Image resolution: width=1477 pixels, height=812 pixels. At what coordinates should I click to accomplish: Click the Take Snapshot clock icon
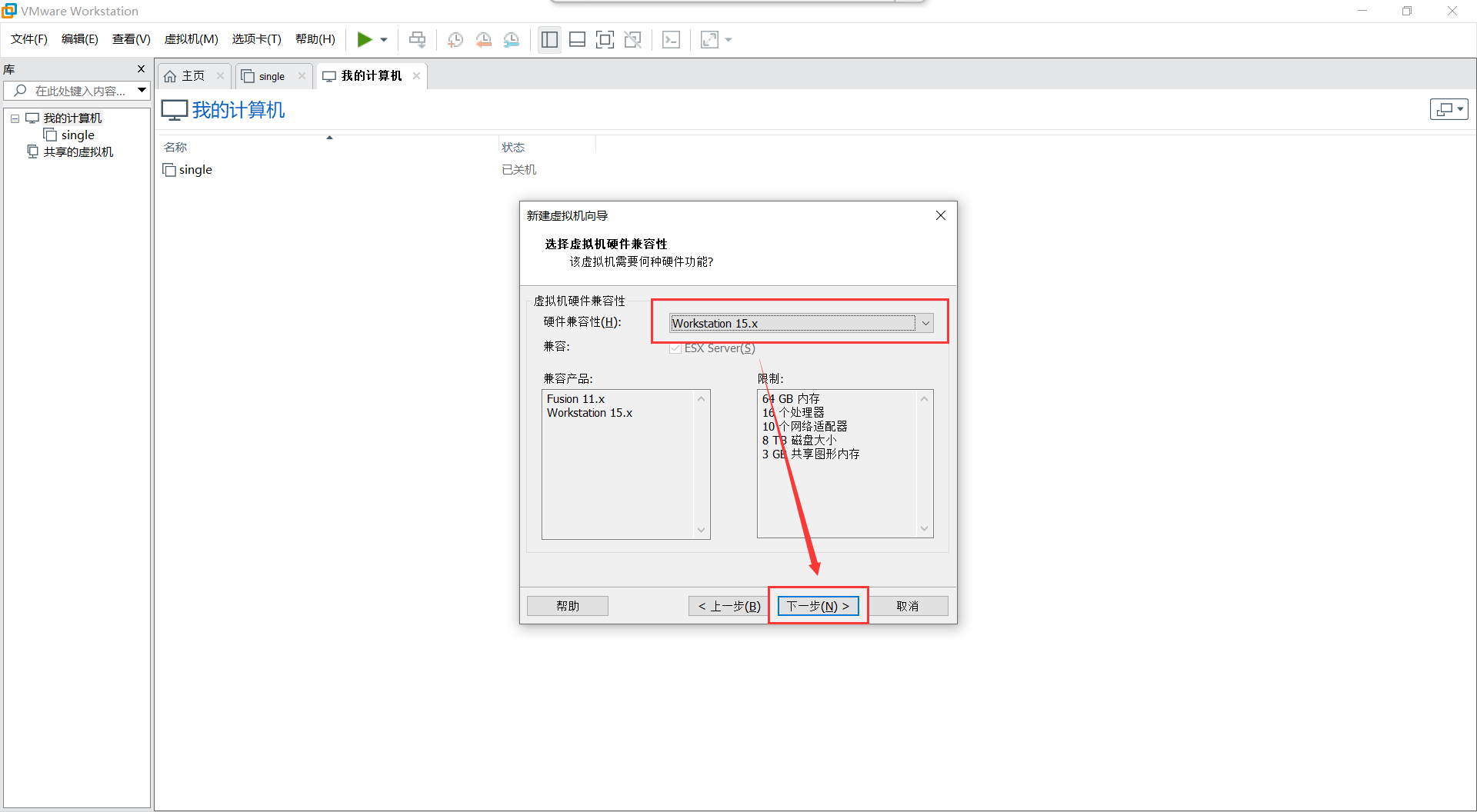[x=455, y=40]
